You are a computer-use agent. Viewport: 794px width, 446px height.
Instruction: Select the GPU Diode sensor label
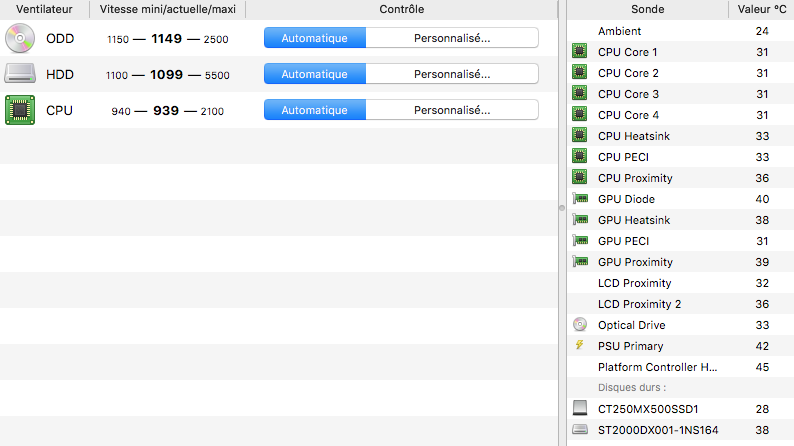point(626,199)
